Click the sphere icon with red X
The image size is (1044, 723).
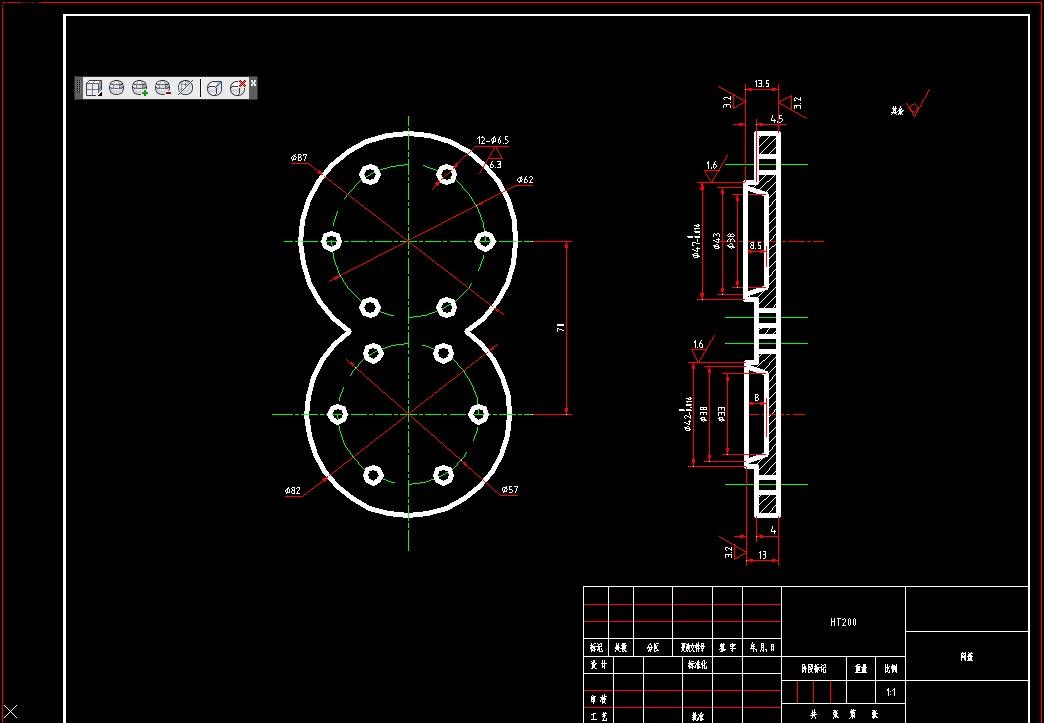pyautogui.click(x=238, y=88)
